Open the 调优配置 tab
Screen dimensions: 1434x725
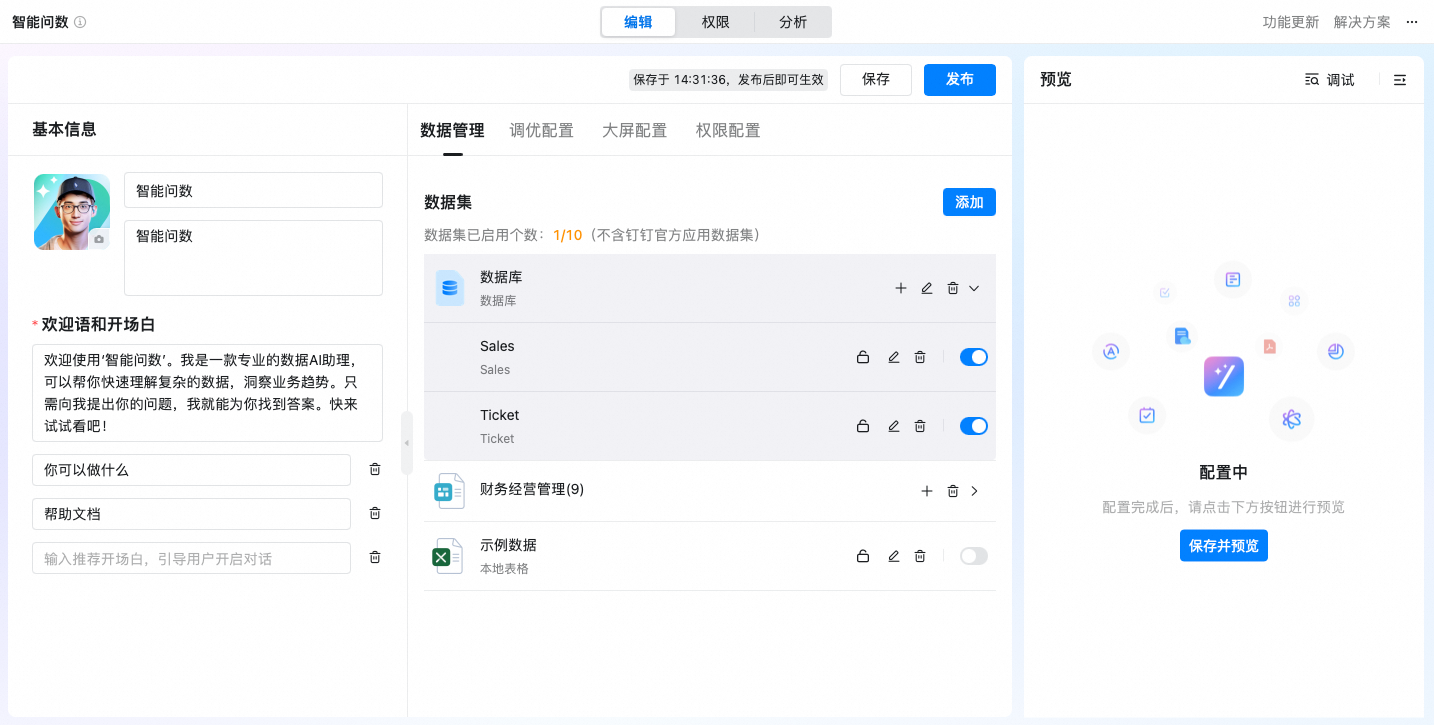coord(542,130)
